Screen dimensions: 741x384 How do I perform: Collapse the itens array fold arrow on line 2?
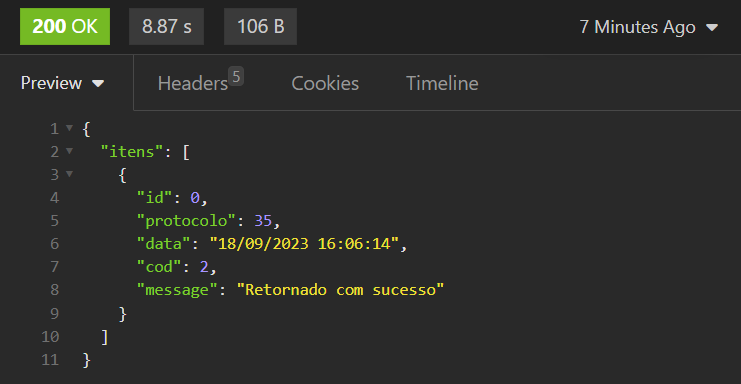(x=69, y=151)
